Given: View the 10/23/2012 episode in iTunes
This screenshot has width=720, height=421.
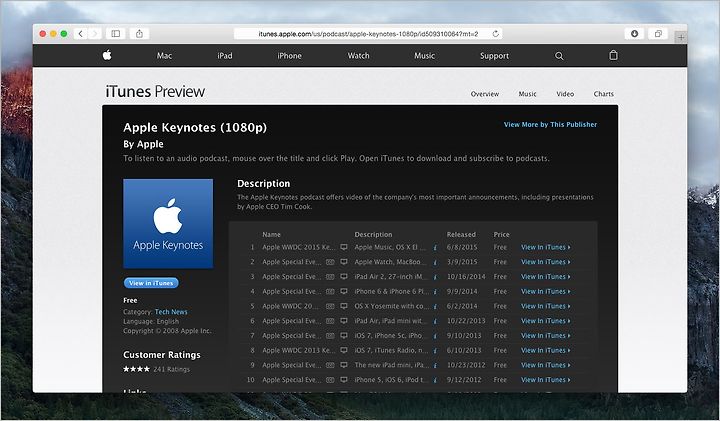Looking at the screenshot, I should coord(546,365).
